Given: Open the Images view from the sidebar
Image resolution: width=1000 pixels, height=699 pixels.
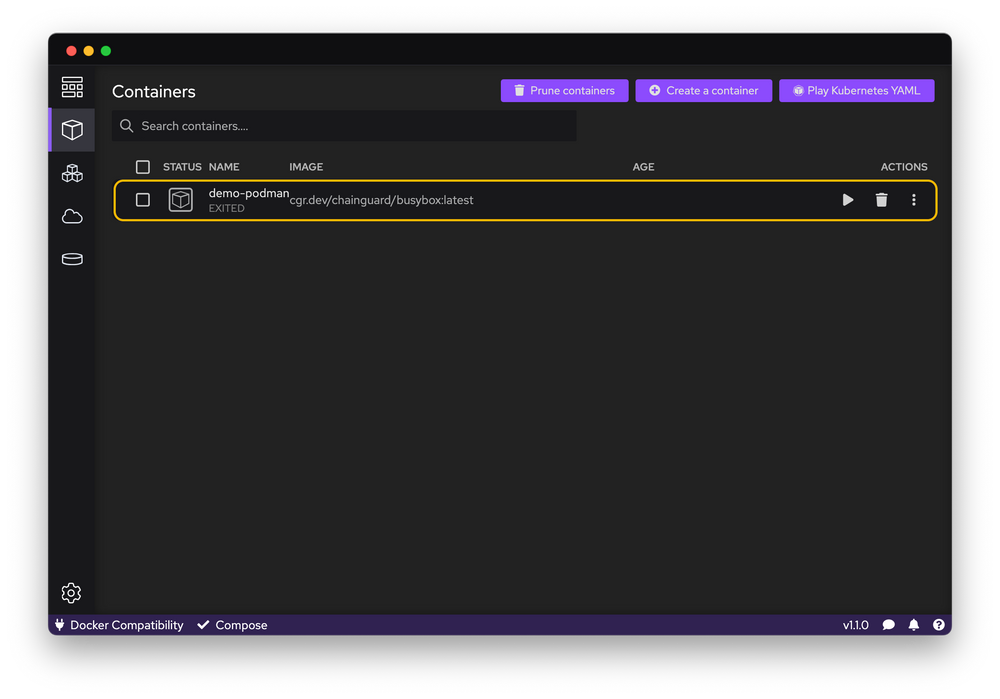Looking at the screenshot, I should tap(71, 216).
